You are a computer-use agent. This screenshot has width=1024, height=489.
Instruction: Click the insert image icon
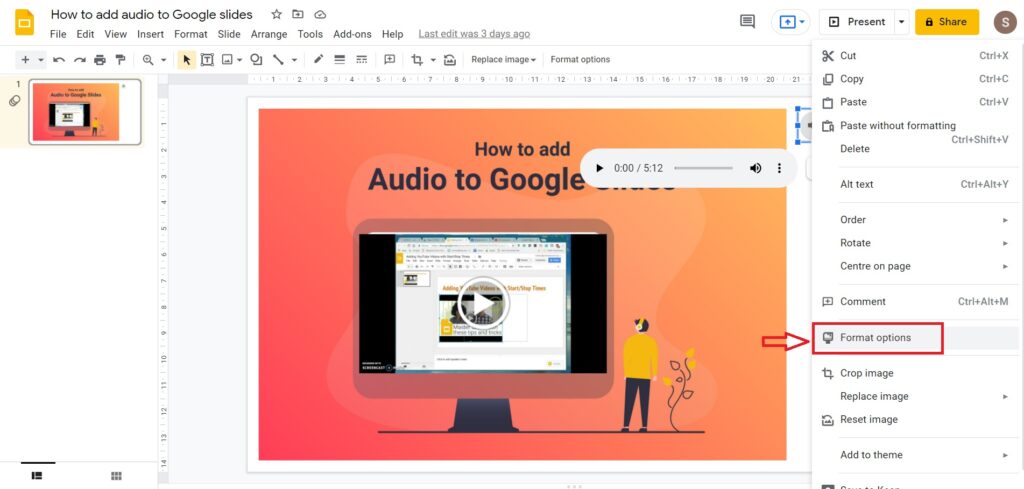[x=227, y=59]
